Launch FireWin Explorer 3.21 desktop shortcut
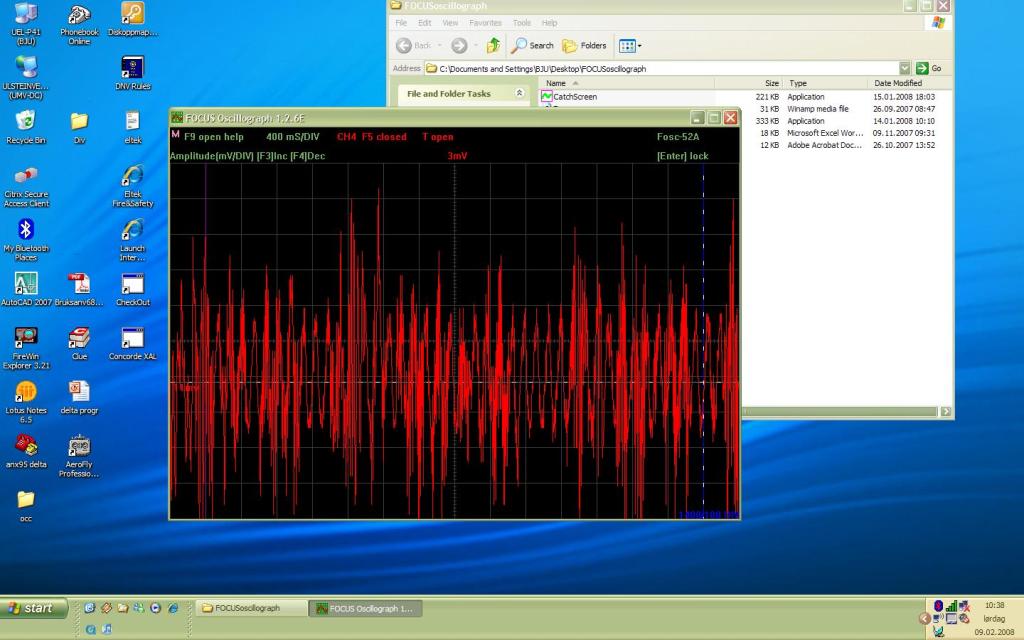The image size is (1024, 640). click(26, 348)
